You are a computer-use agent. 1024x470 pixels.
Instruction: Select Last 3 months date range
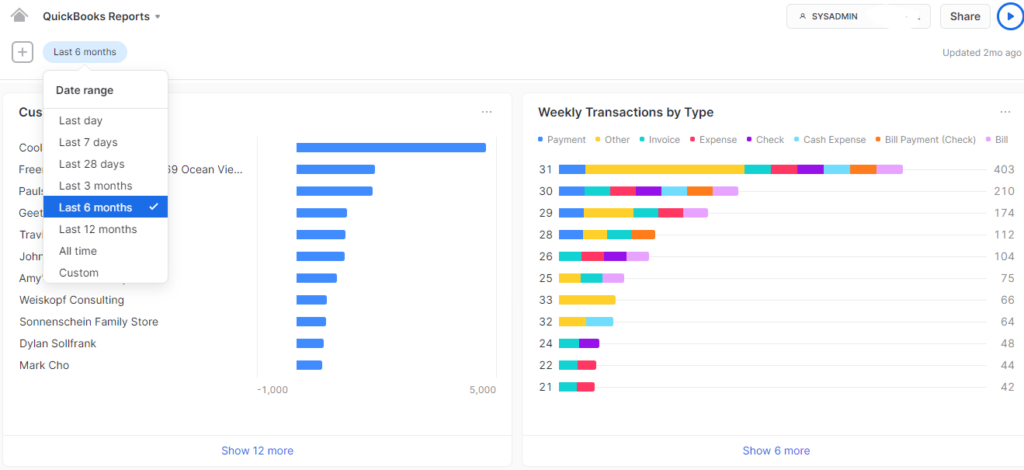point(106,186)
